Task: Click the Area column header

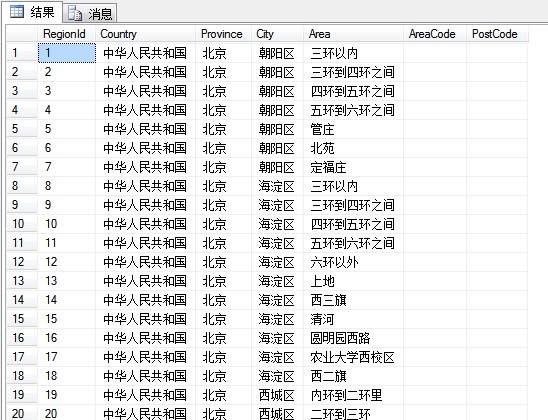Action: pos(353,34)
